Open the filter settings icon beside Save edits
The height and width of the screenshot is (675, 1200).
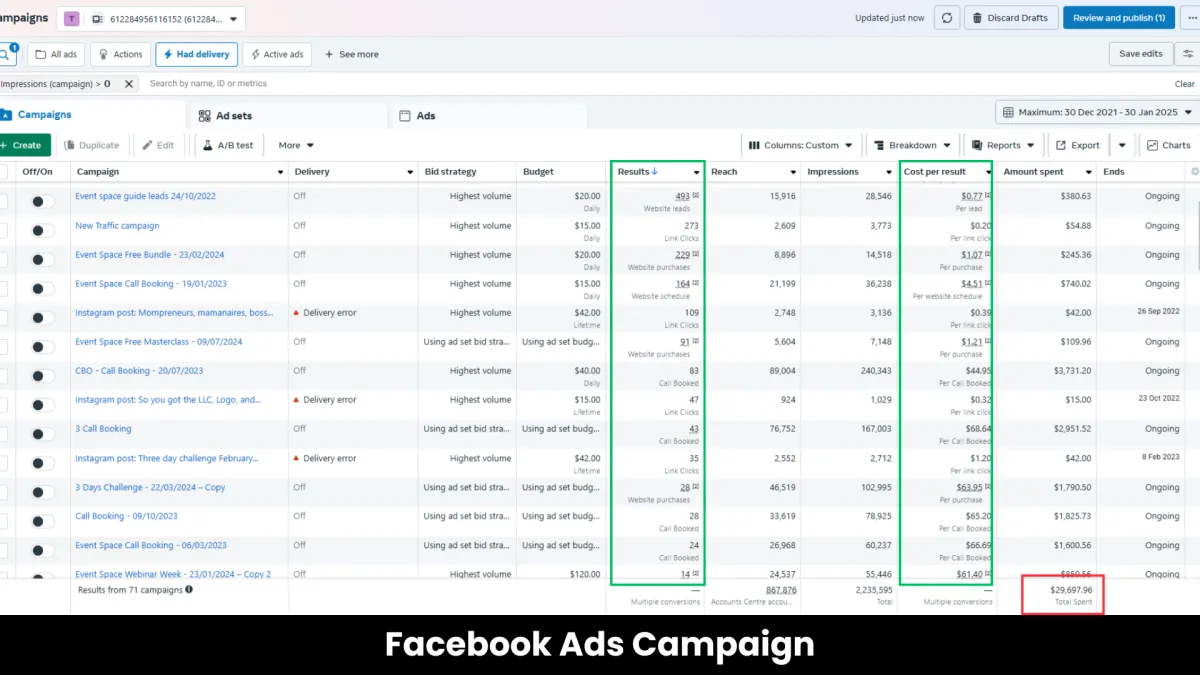1188,54
